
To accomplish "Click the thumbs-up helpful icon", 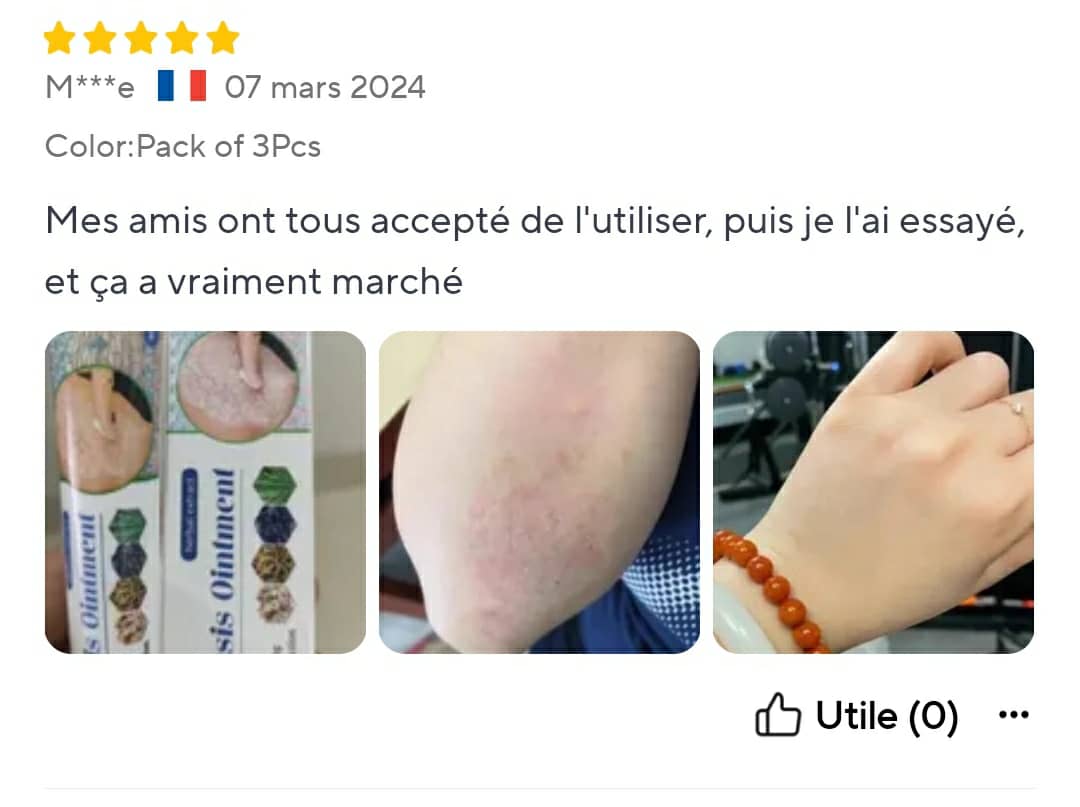I will click(x=778, y=715).
